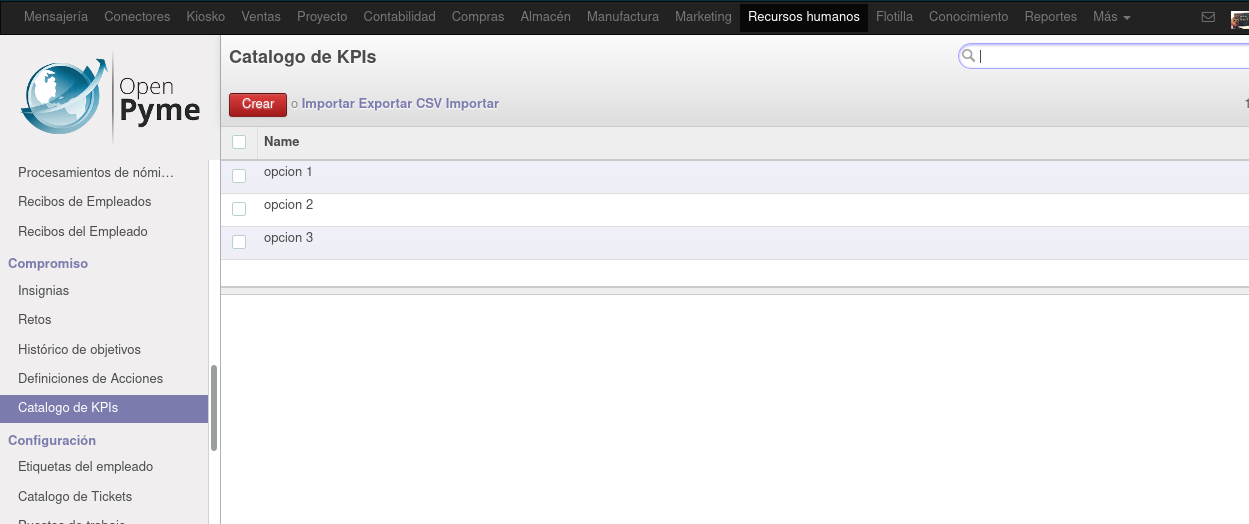Tick the checkbox for opcion 3
Viewport: 1249px width, 524px height.
[x=239, y=242]
